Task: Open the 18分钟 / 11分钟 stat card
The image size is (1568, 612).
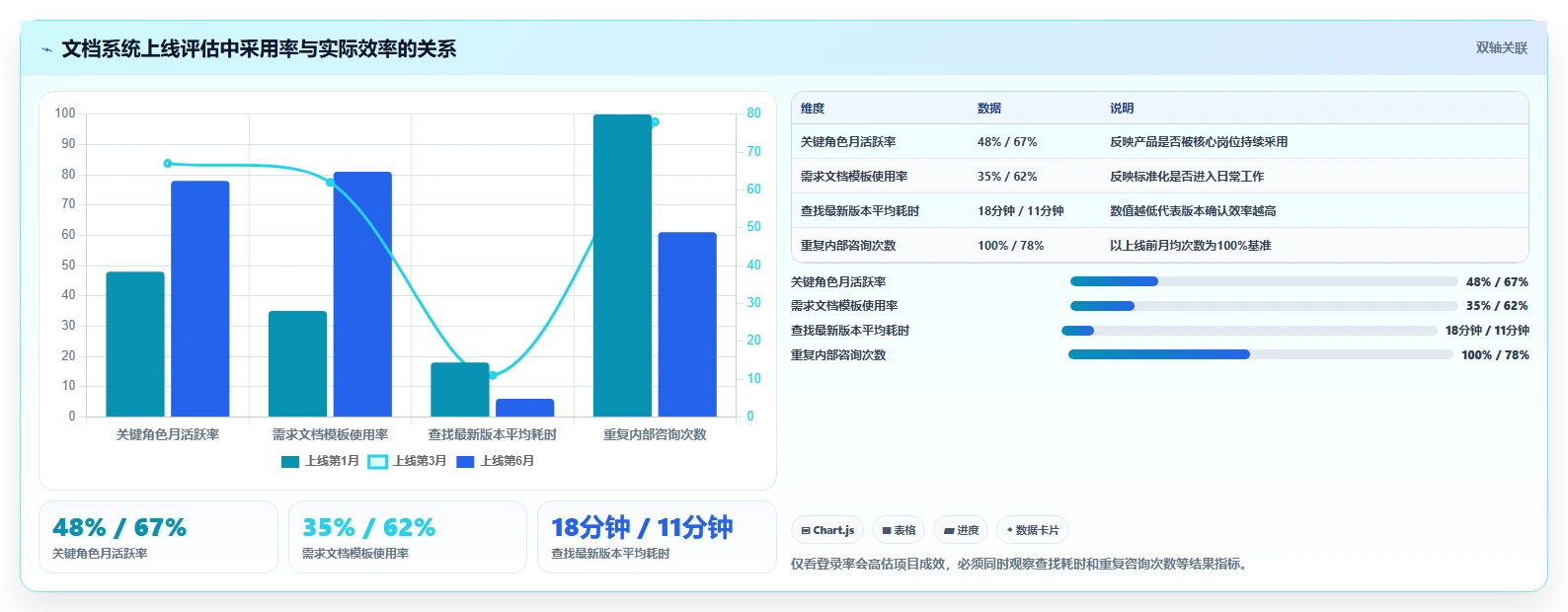Action: pos(657,537)
